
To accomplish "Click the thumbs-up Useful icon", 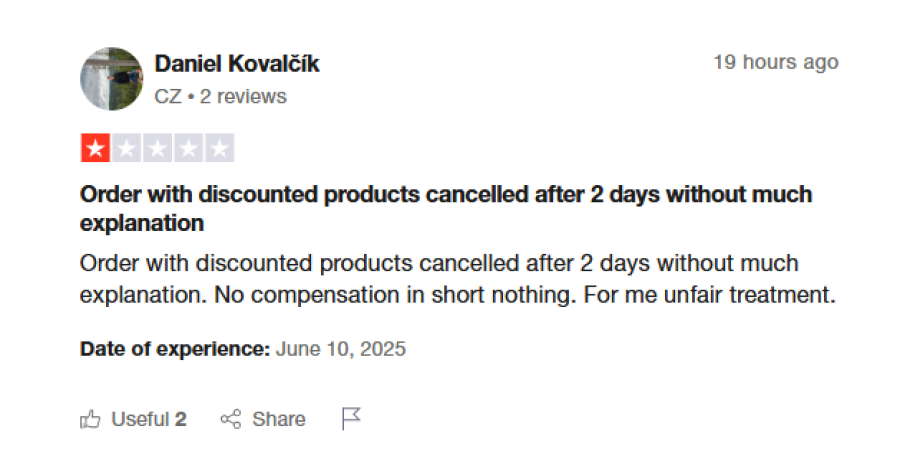I will 90,419.
